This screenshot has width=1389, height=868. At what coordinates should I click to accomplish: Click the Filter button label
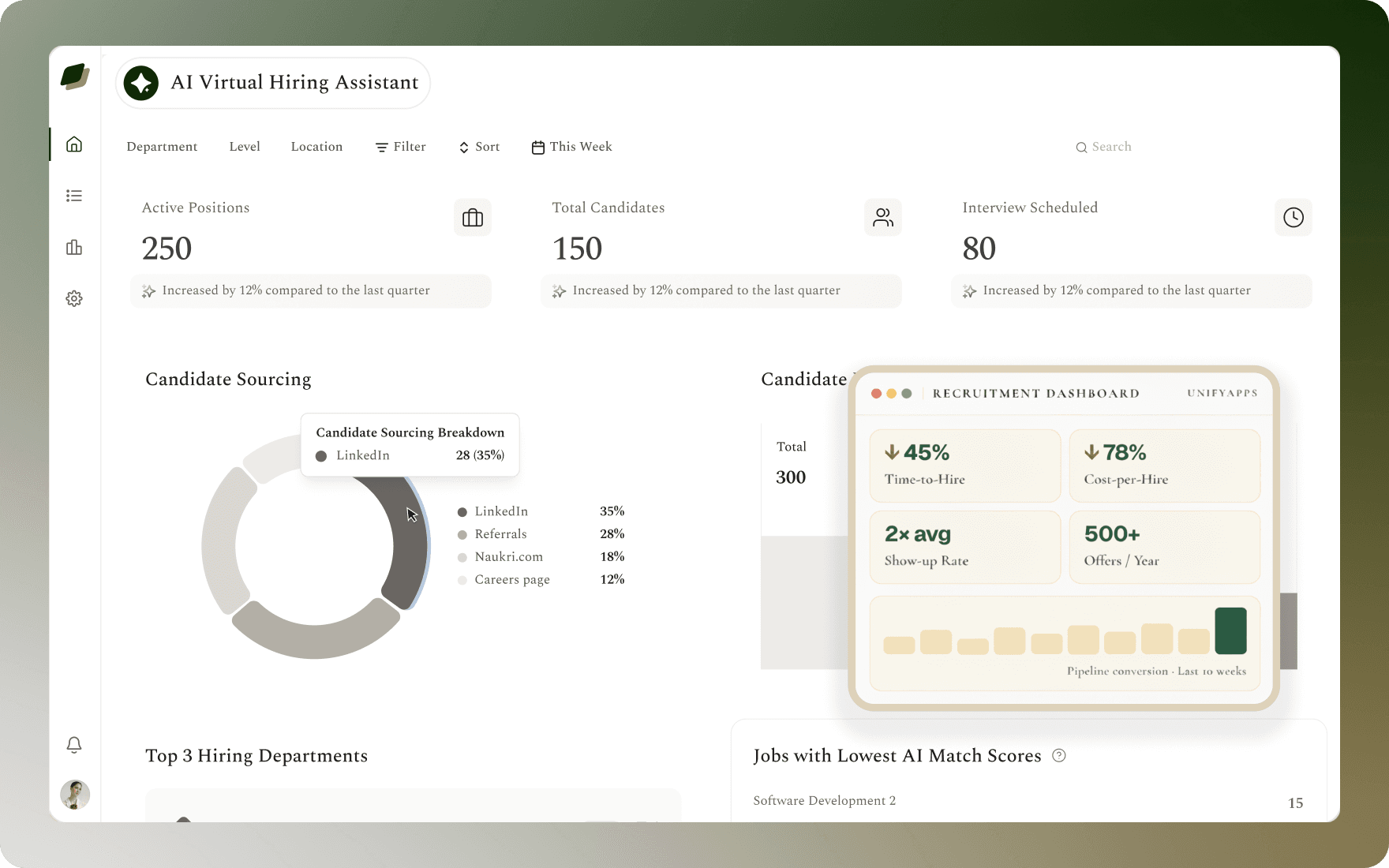(410, 147)
